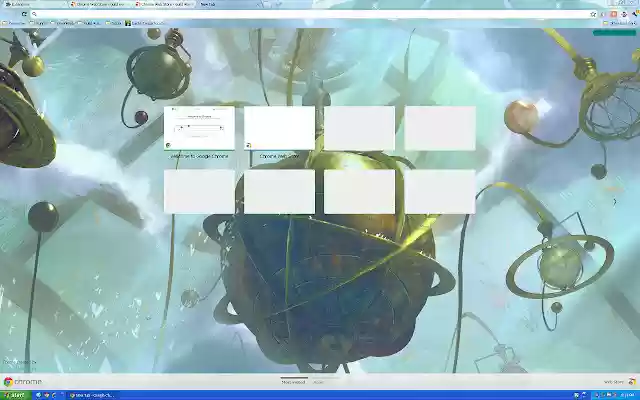This screenshot has width=640, height=400.
Task: Switch to Chrome Web Store tab beside New Tab
Action: (x=164, y=4)
